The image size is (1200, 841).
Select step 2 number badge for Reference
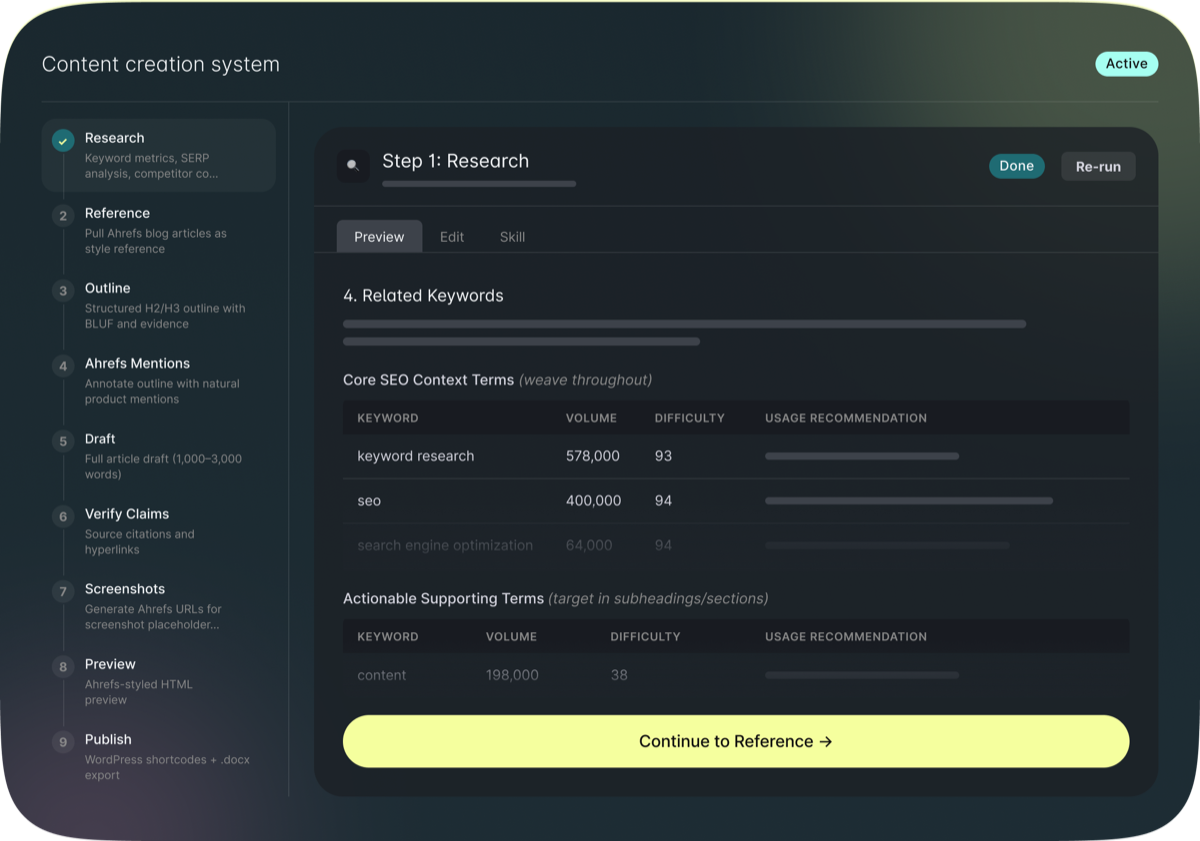[63, 216]
